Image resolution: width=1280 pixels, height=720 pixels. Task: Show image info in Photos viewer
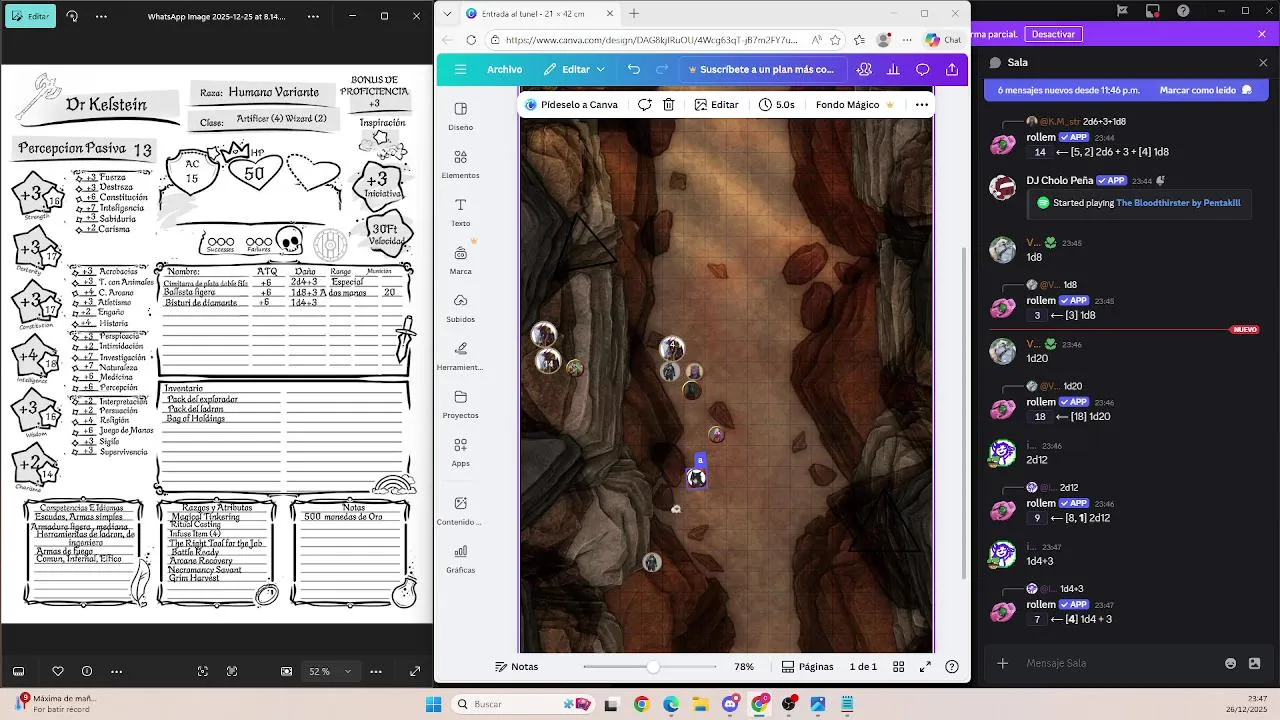pyautogui.click(x=87, y=671)
